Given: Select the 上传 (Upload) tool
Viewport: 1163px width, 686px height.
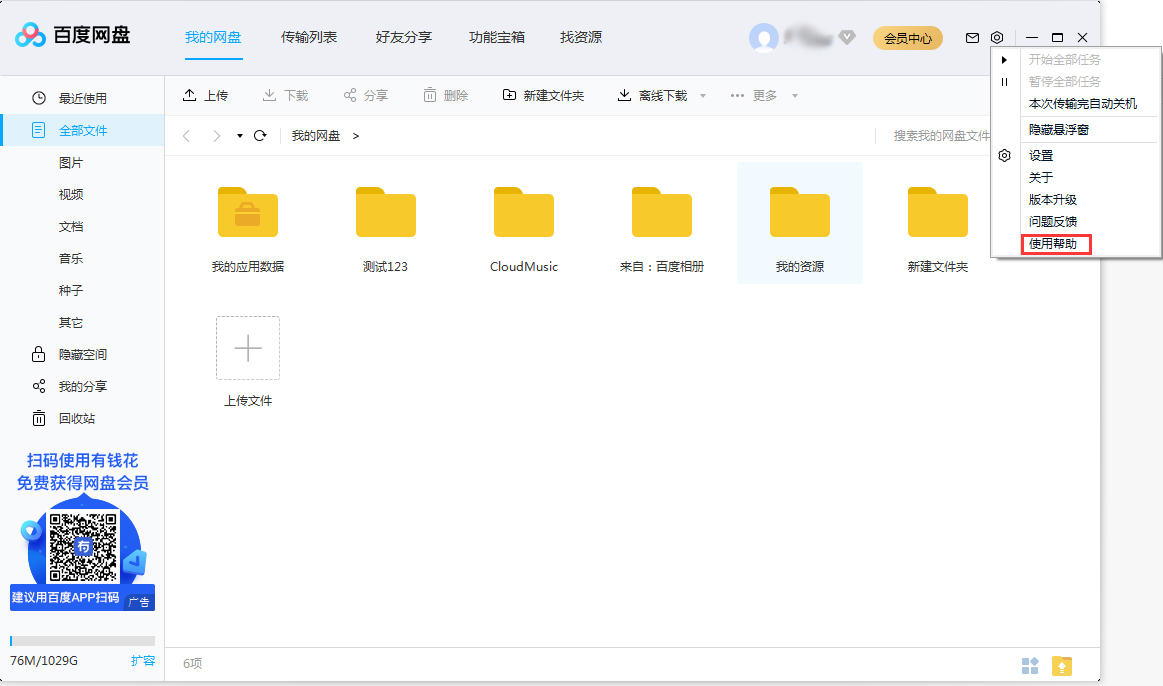Looking at the screenshot, I should 206,95.
